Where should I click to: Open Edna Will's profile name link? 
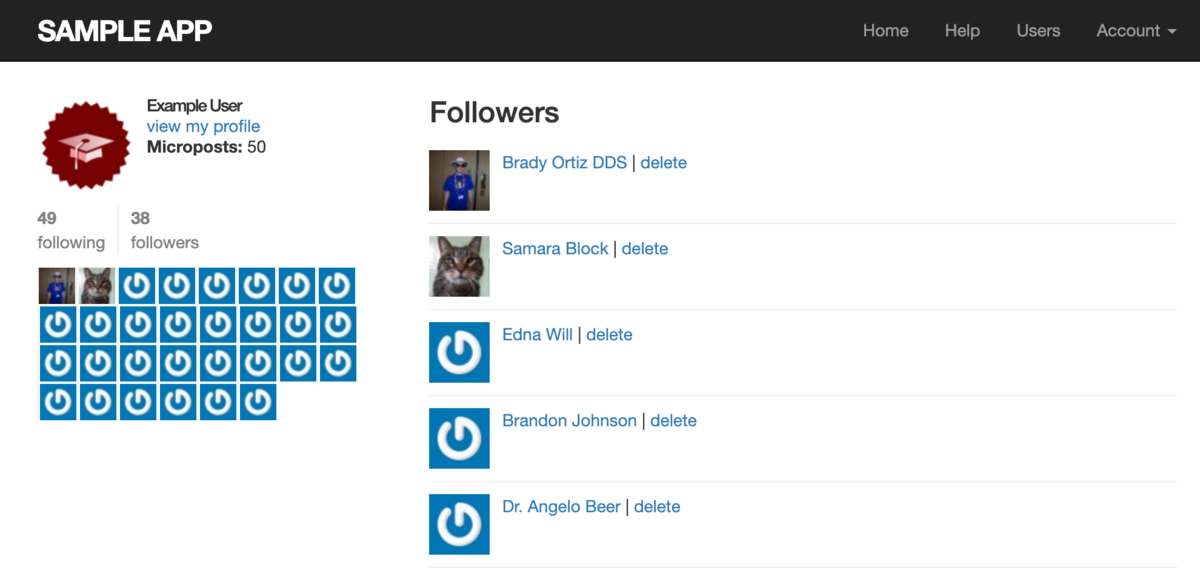(537, 335)
